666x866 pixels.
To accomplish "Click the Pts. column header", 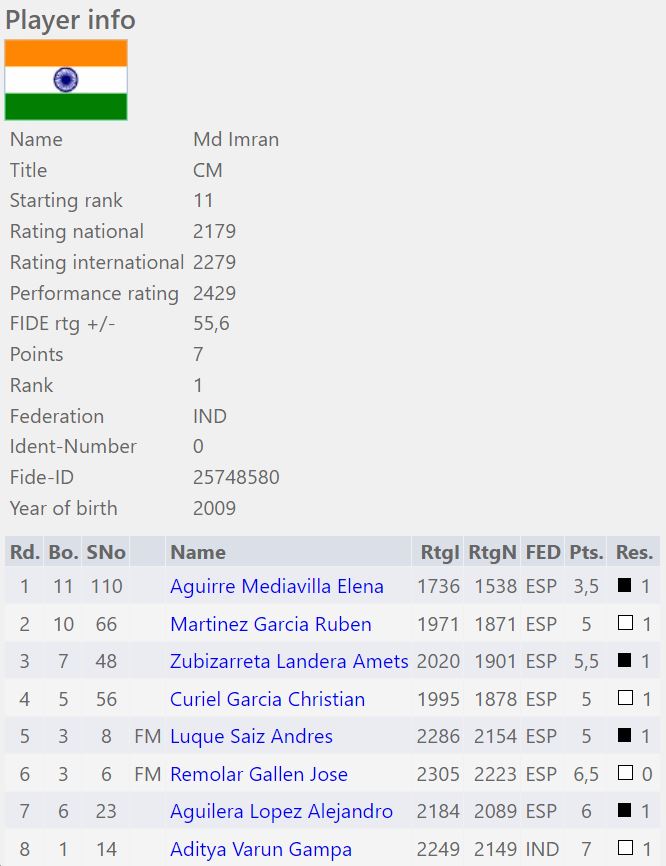I will pyautogui.click(x=586, y=552).
